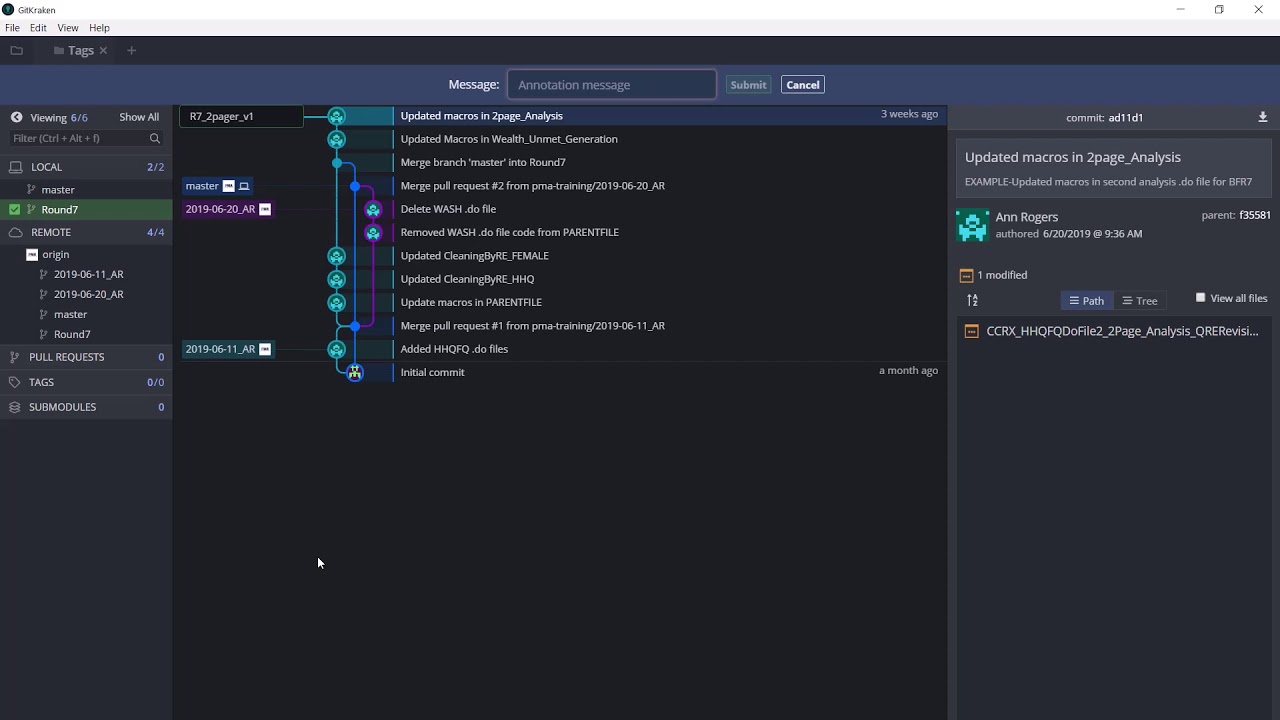The height and width of the screenshot is (720, 1280).
Task: Click the merge node for pull request #2
Action: click(355, 186)
